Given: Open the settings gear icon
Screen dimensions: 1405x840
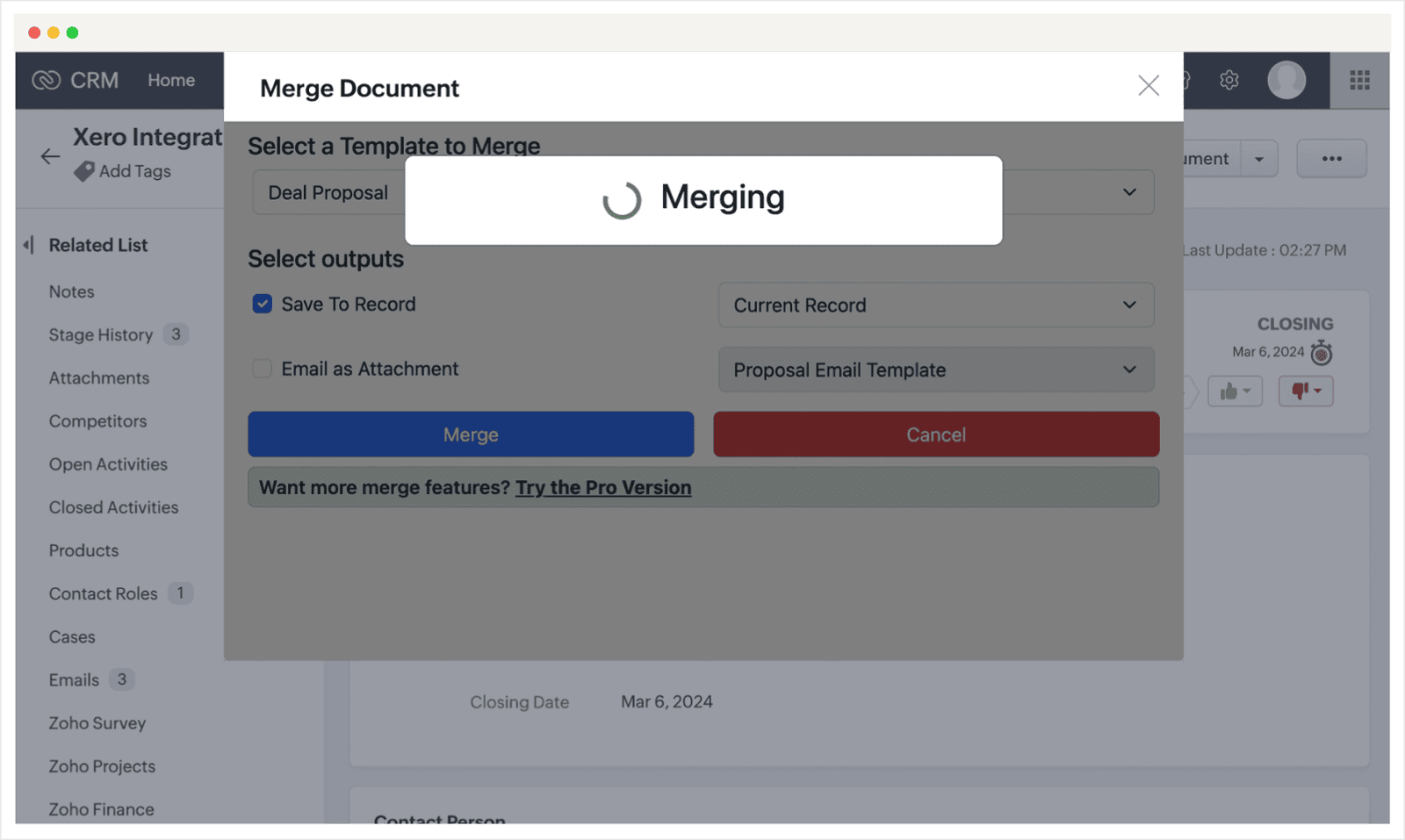Looking at the screenshot, I should coord(1229,80).
